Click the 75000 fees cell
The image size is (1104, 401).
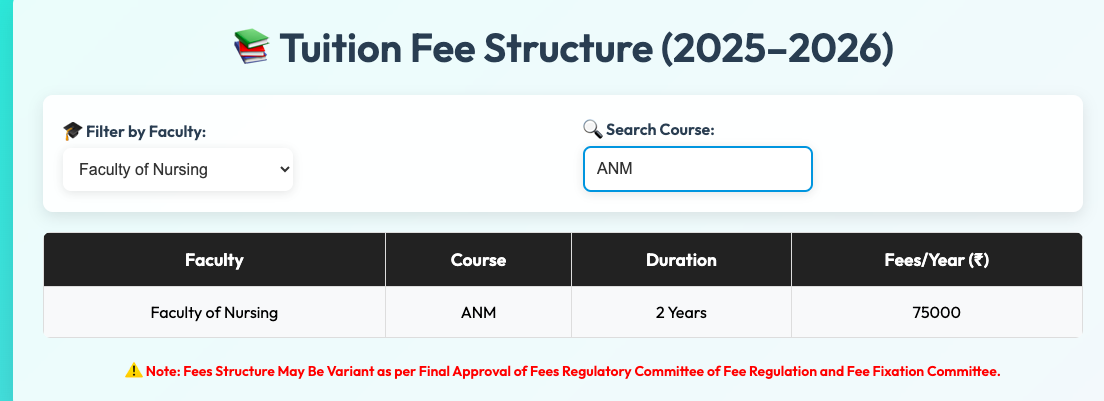936,312
